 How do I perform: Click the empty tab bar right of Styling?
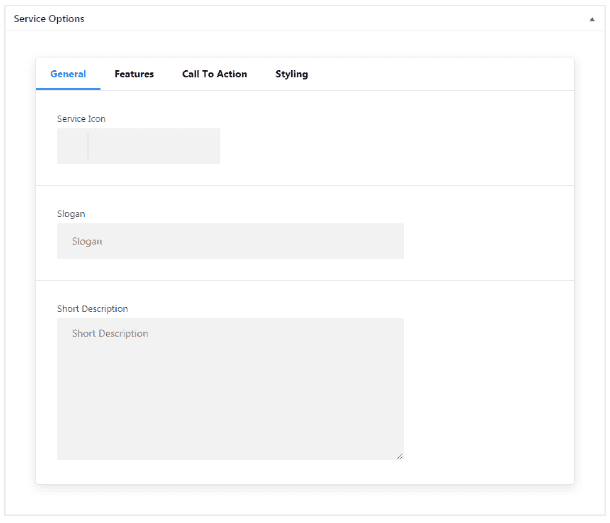click(440, 74)
